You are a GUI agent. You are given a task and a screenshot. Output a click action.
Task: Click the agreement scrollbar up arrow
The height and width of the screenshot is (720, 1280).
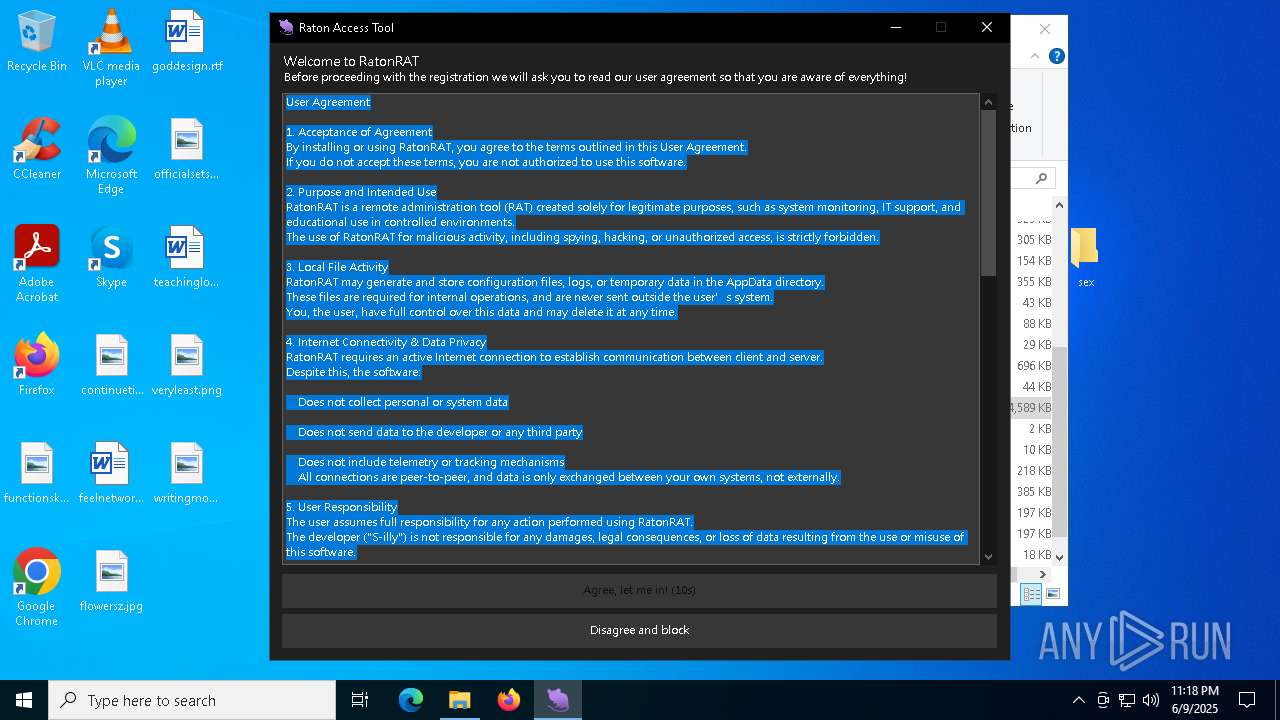tap(988, 102)
